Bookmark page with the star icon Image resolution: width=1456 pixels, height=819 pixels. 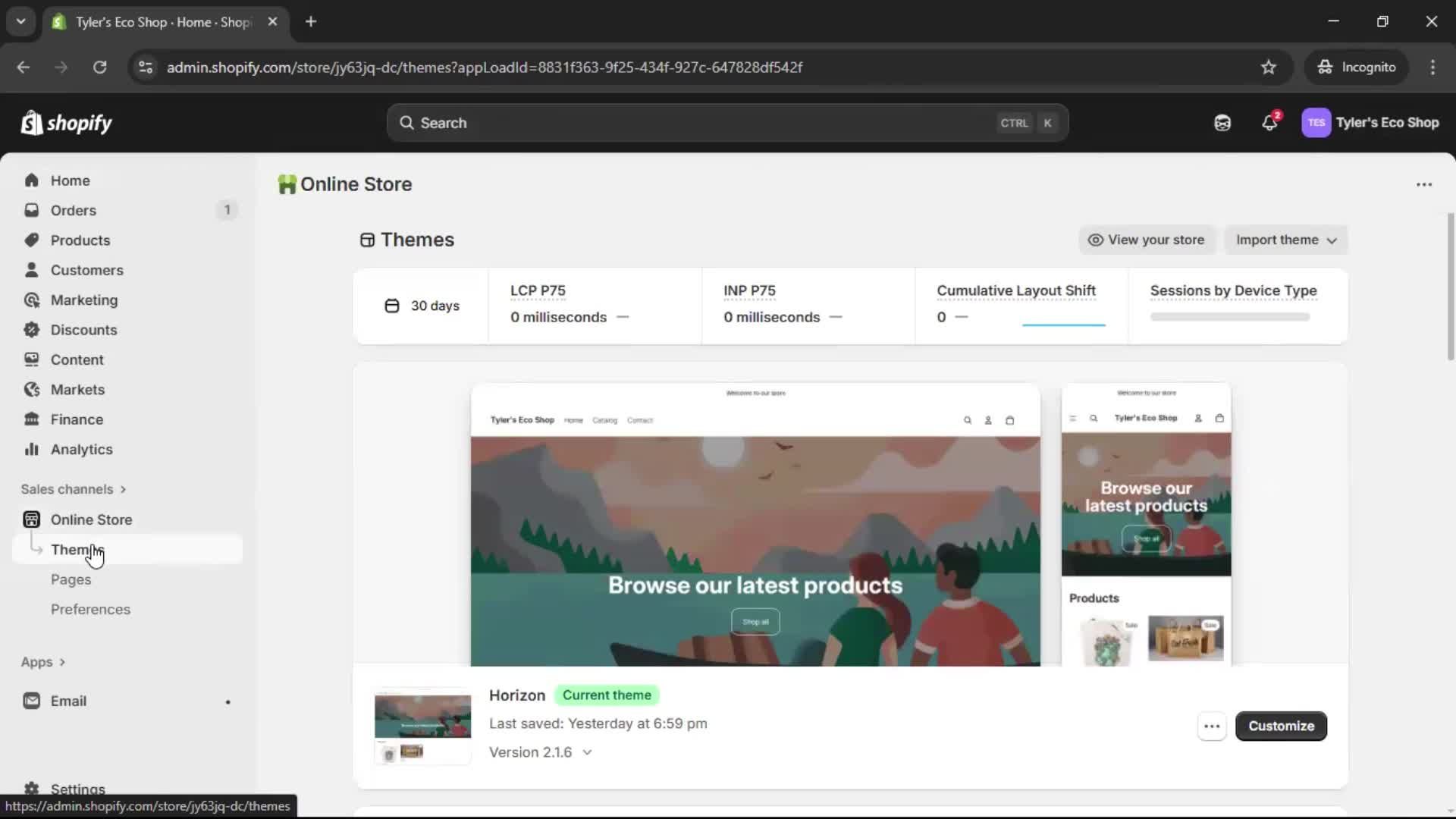(1269, 67)
